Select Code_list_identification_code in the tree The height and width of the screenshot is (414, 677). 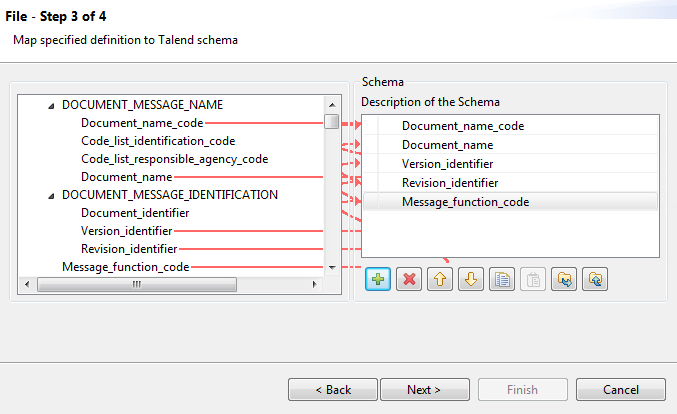pos(158,141)
